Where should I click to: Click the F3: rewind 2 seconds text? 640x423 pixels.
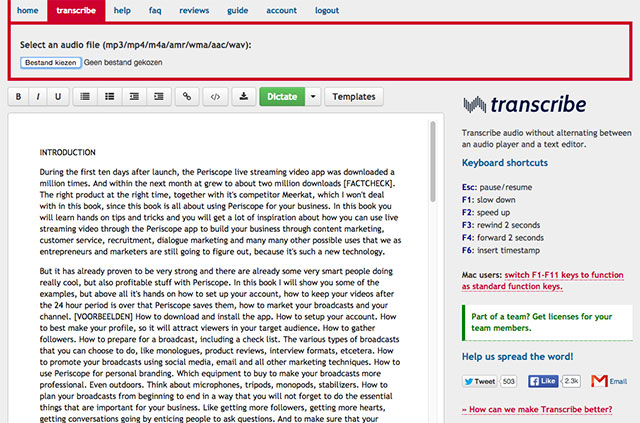point(501,225)
